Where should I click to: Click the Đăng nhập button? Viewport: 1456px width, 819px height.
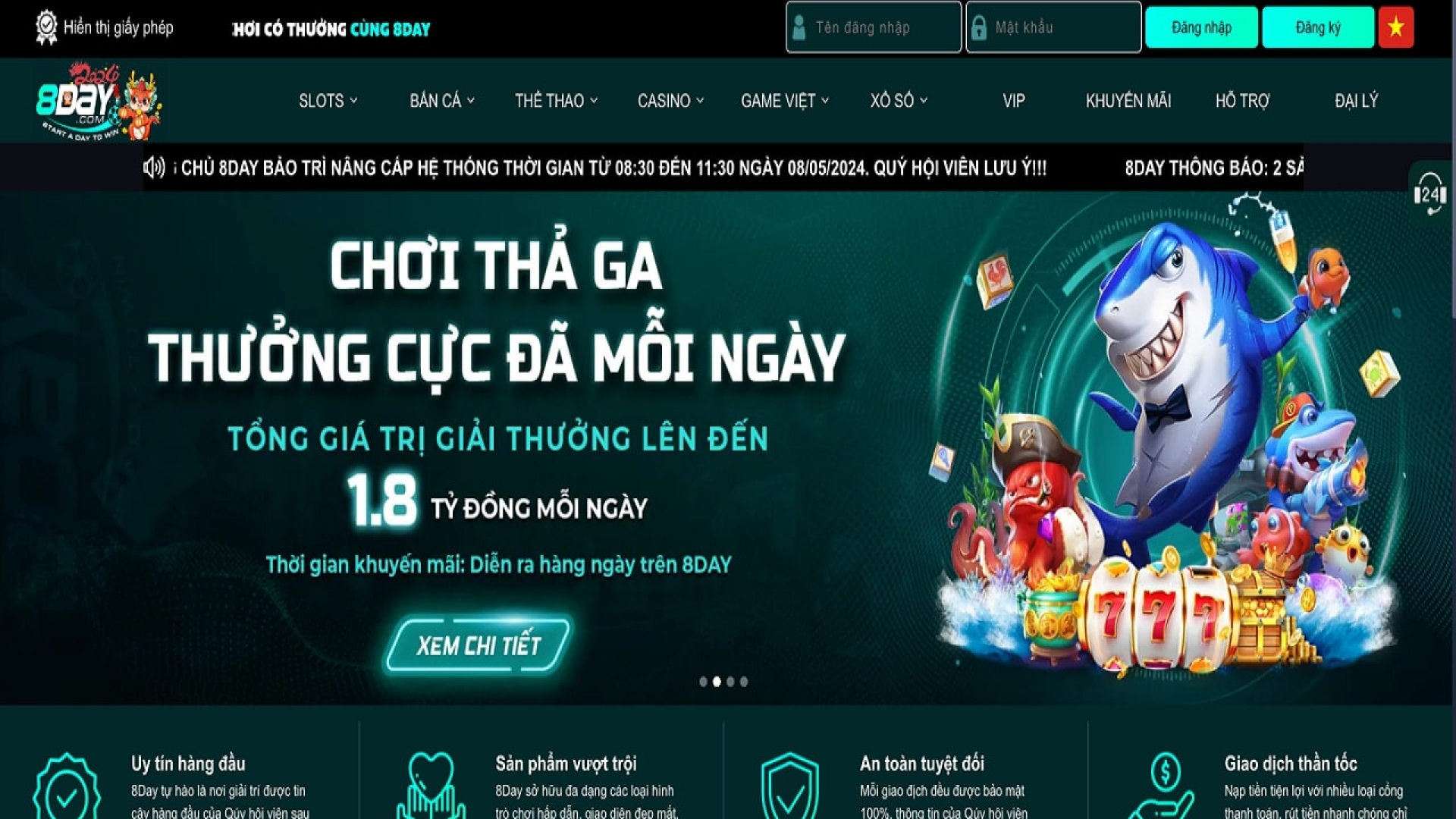coord(1201,27)
